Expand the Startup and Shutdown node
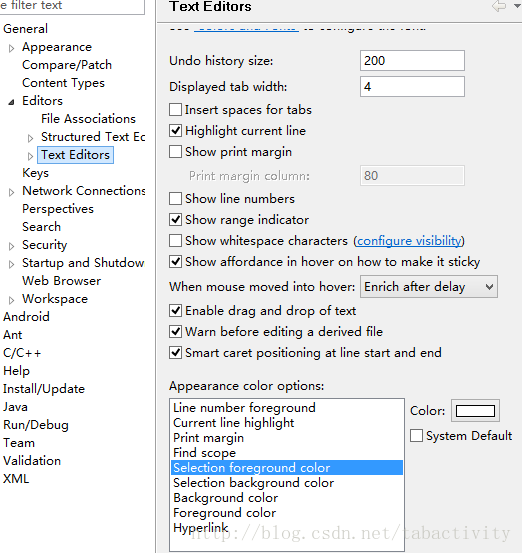 coord(11,264)
